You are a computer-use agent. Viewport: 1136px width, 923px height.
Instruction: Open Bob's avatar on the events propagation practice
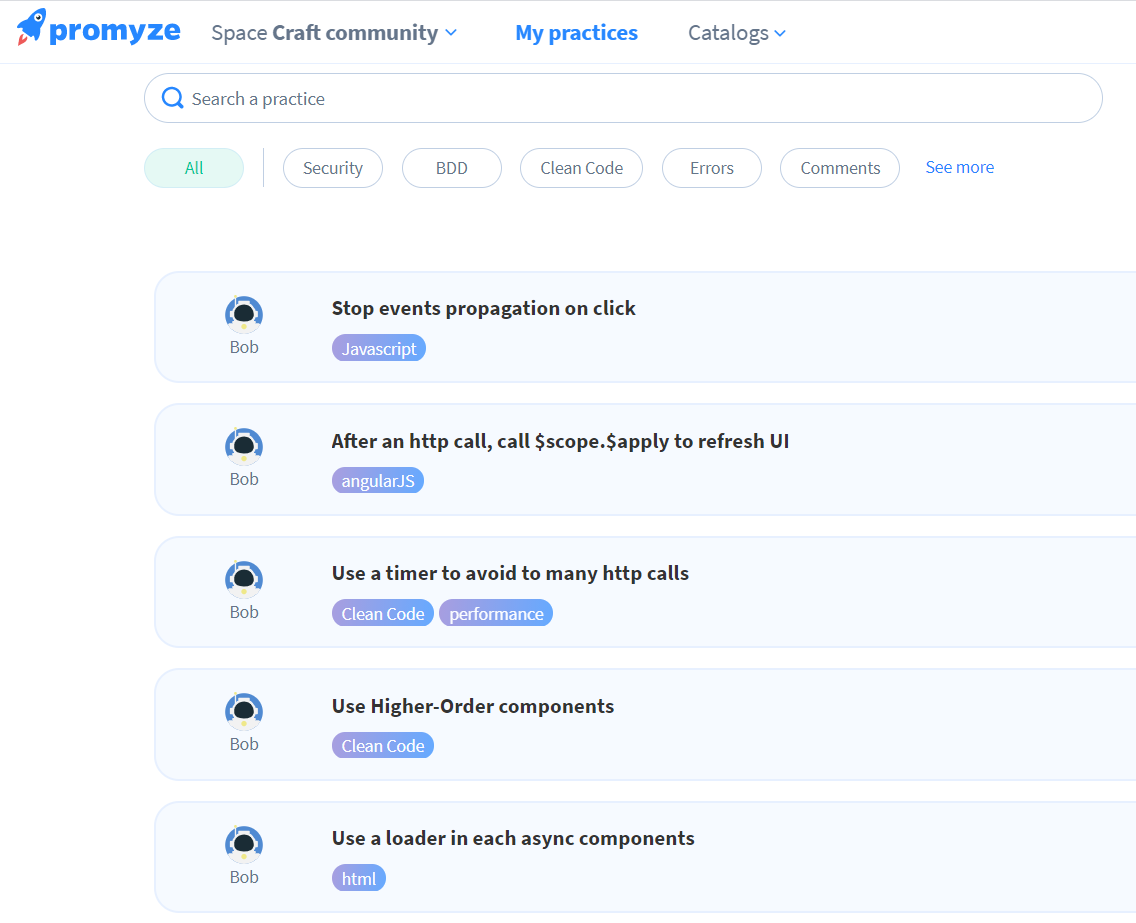pos(244,313)
